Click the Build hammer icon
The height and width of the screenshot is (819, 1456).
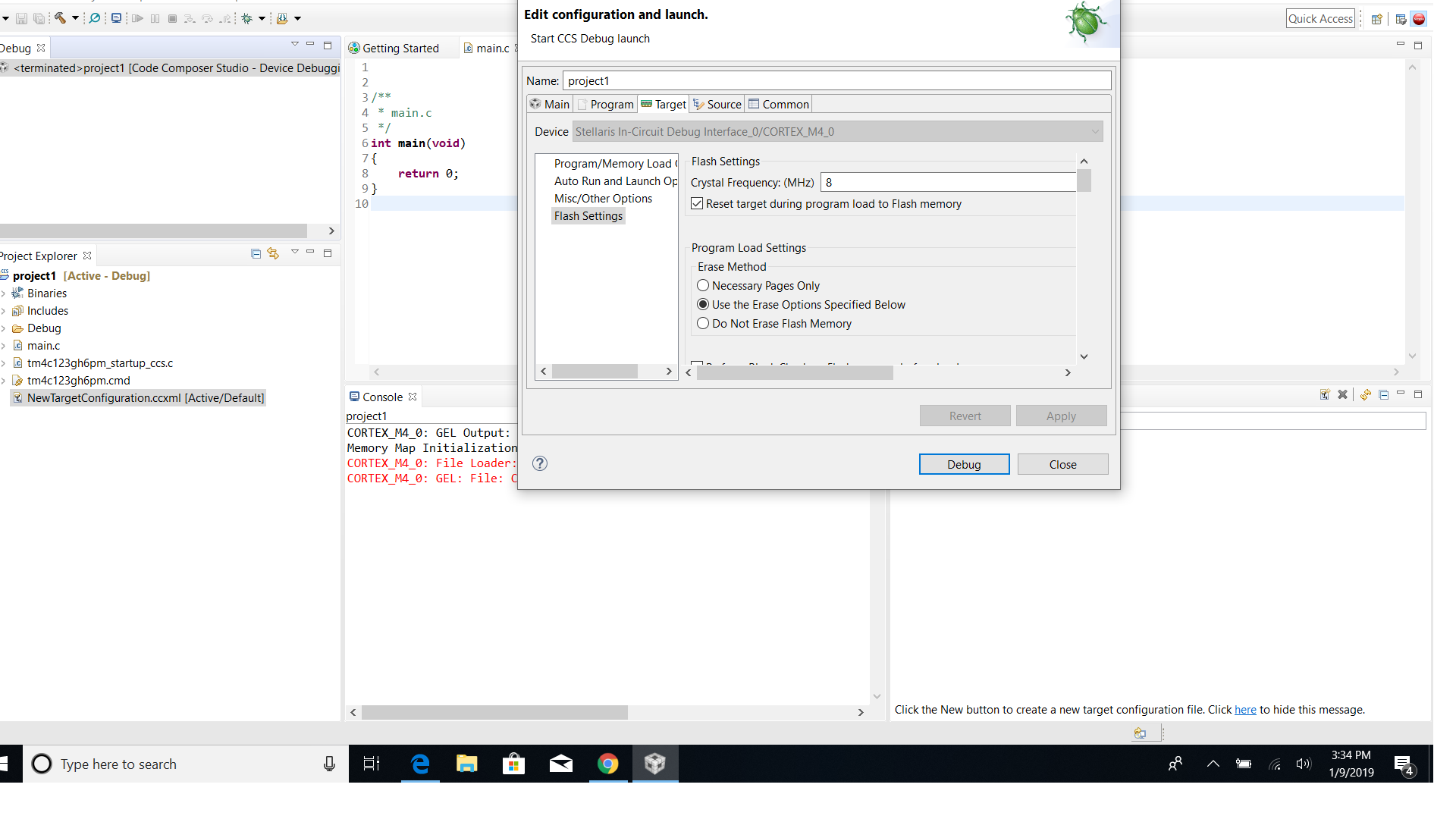(60, 18)
